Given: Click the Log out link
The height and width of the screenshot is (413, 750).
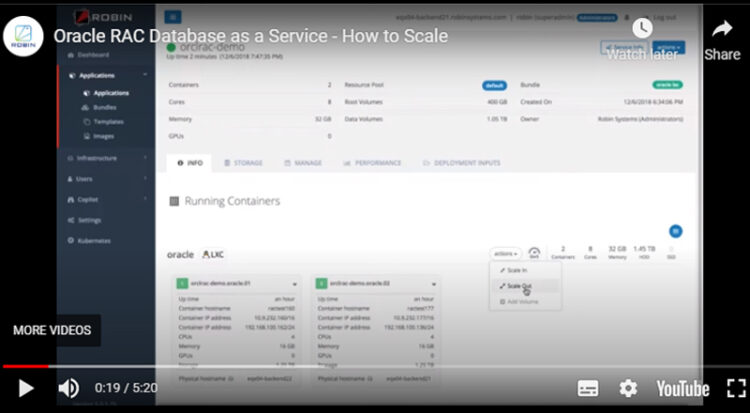Looking at the screenshot, I should (664, 17).
